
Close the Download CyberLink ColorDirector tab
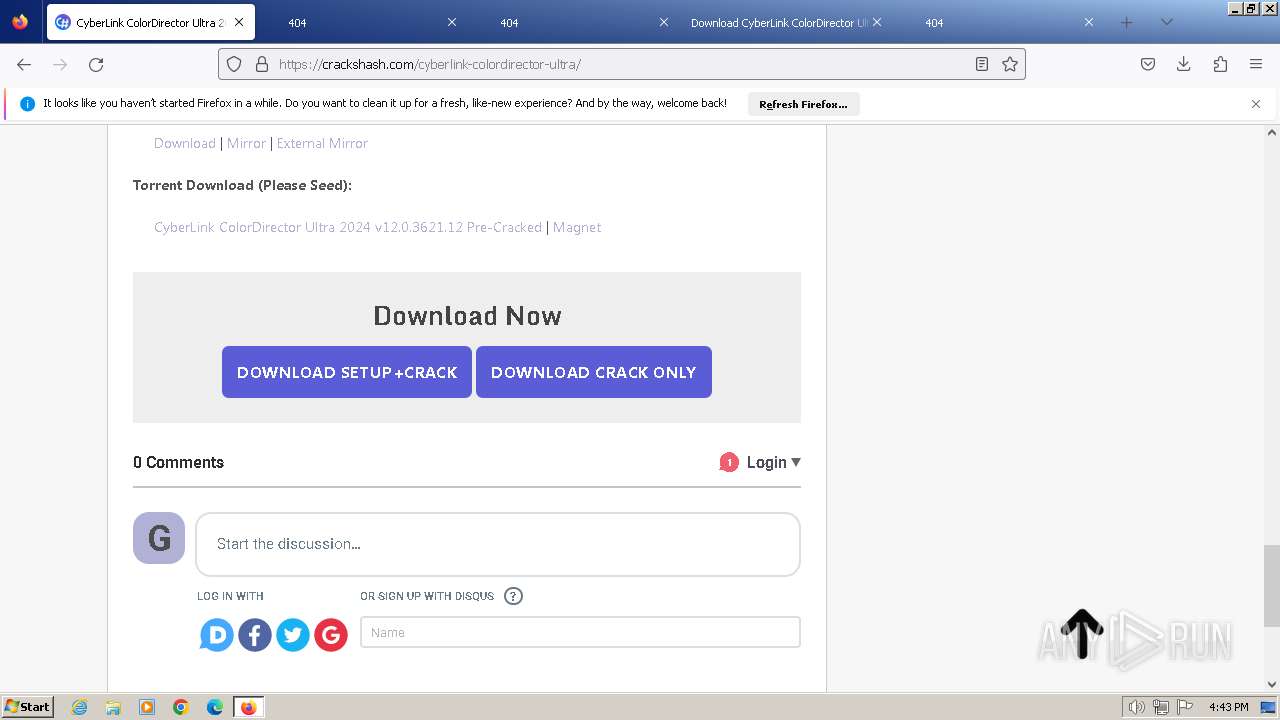click(x=876, y=22)
